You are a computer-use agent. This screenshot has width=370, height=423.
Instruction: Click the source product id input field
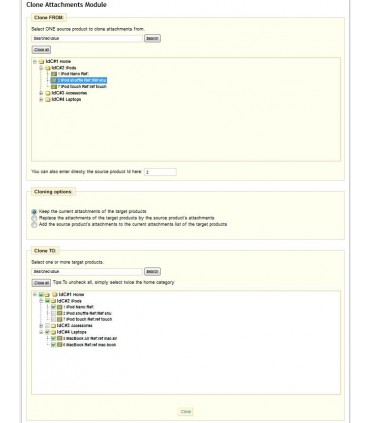click(x=160, y=172)
